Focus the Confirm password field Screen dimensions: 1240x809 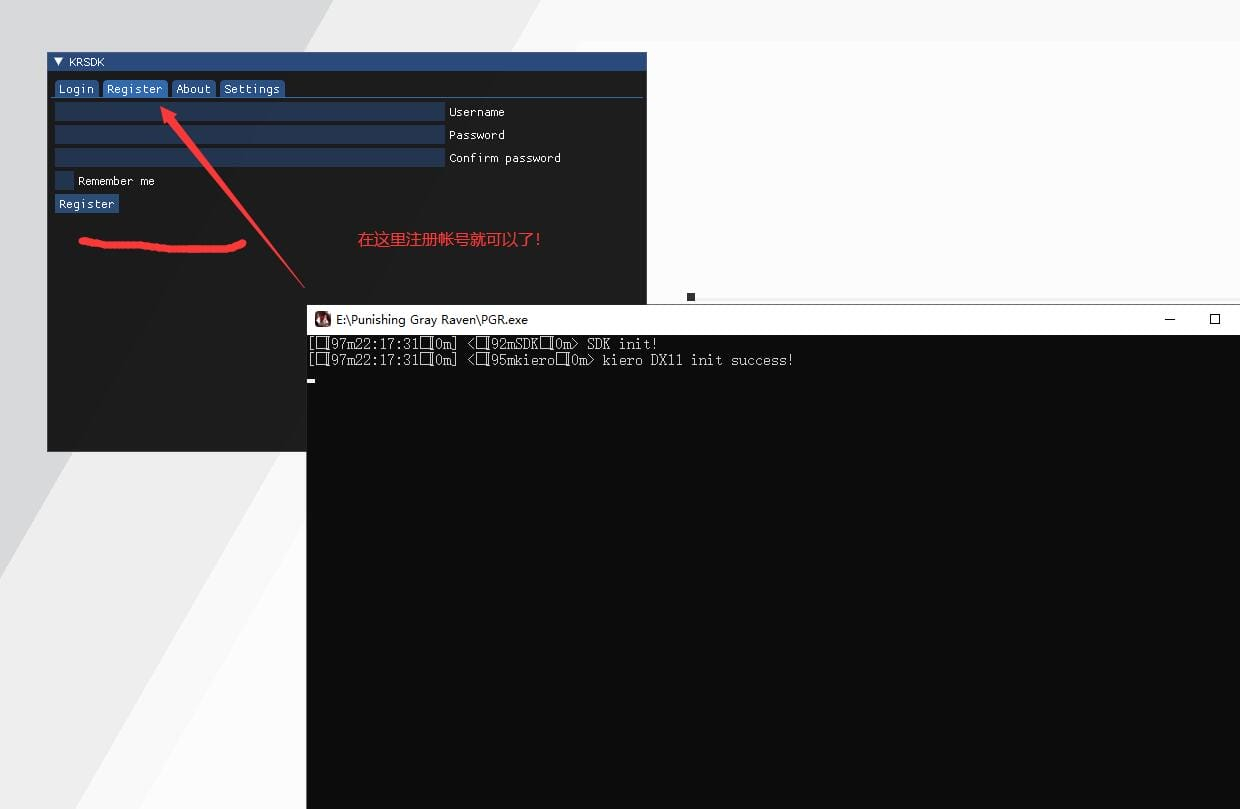[250, 158]
